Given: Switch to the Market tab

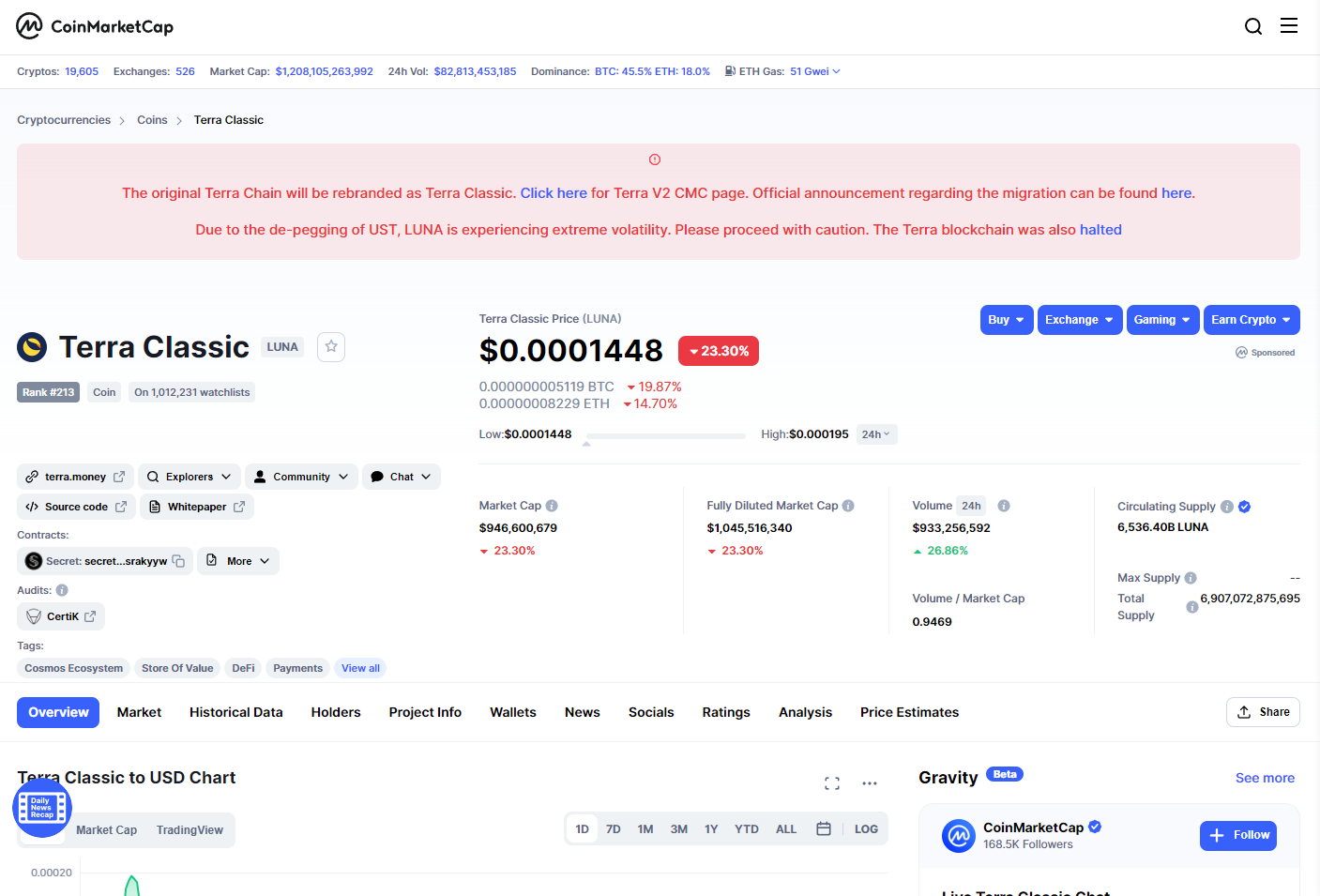Looking at the screenshot, I should (139, 712).
